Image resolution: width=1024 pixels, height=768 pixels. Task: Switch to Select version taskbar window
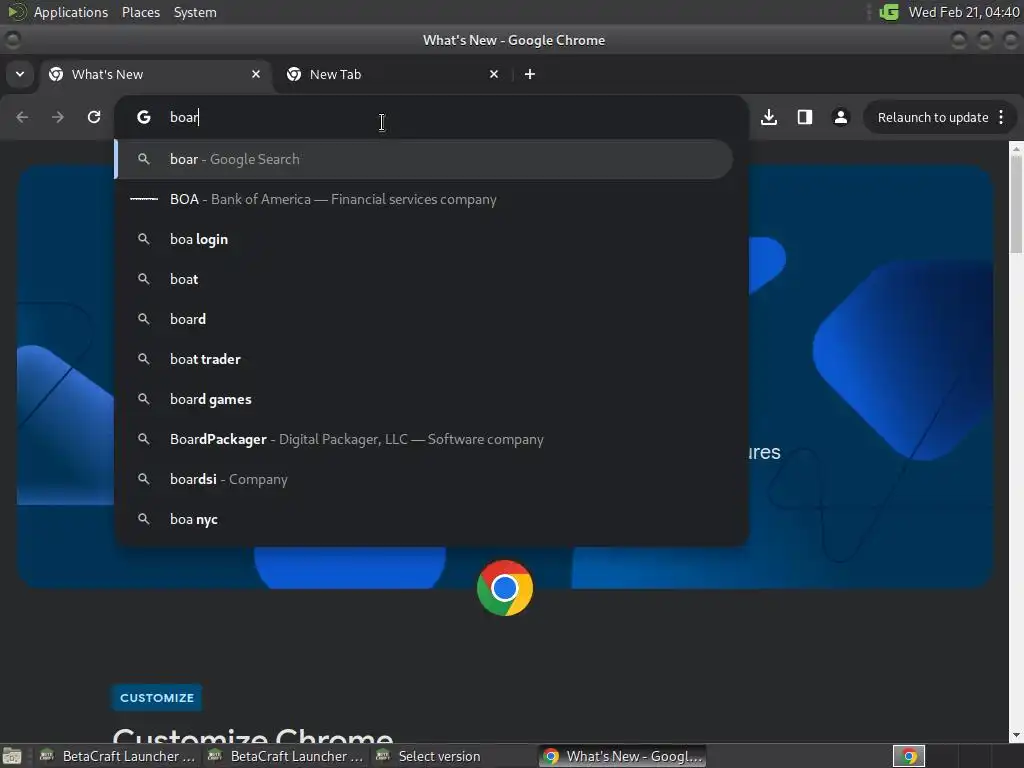click(x=455, y=756)
